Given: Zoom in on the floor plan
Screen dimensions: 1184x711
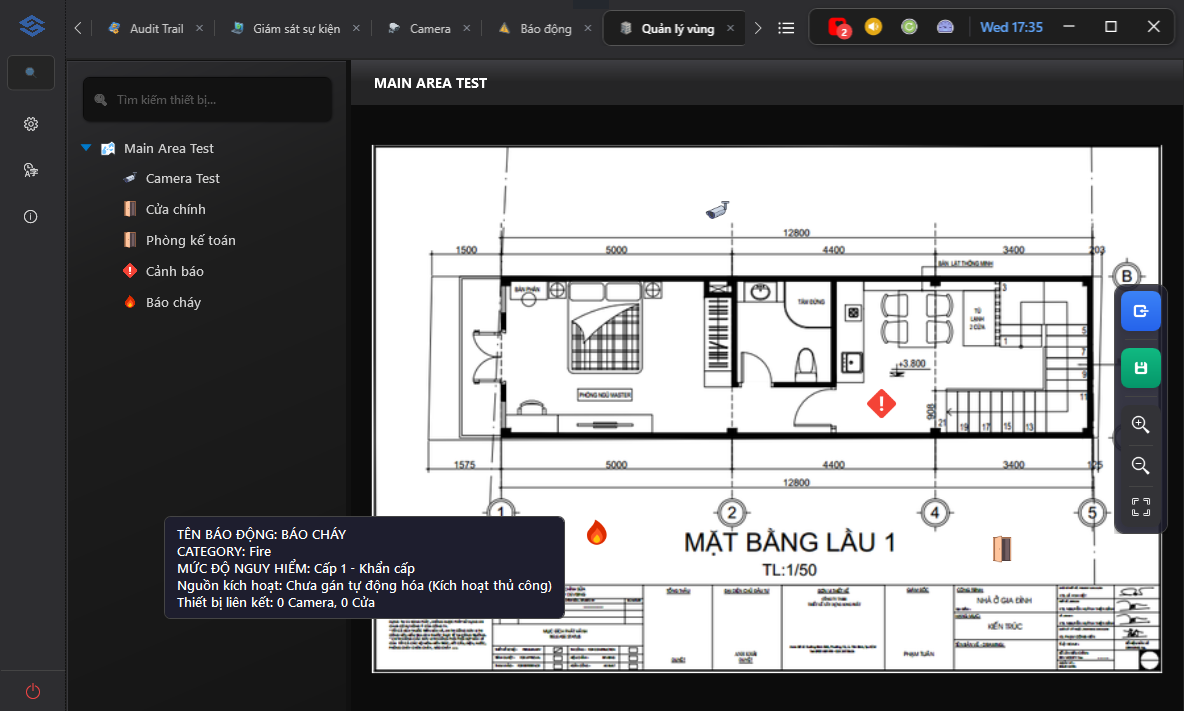Looking at the screenshot, I should pyautogui.click(x=1140, y=425).
